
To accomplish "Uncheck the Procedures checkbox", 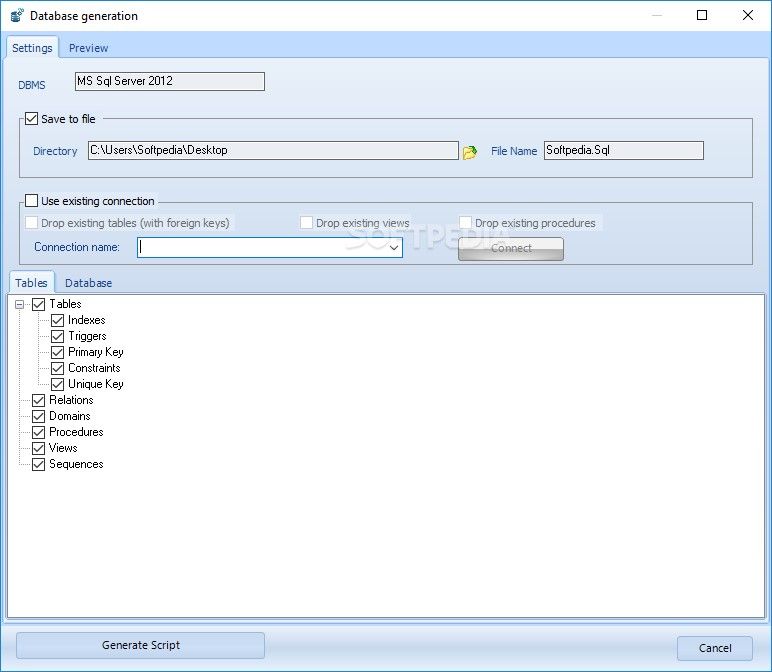I will [38, 432].
